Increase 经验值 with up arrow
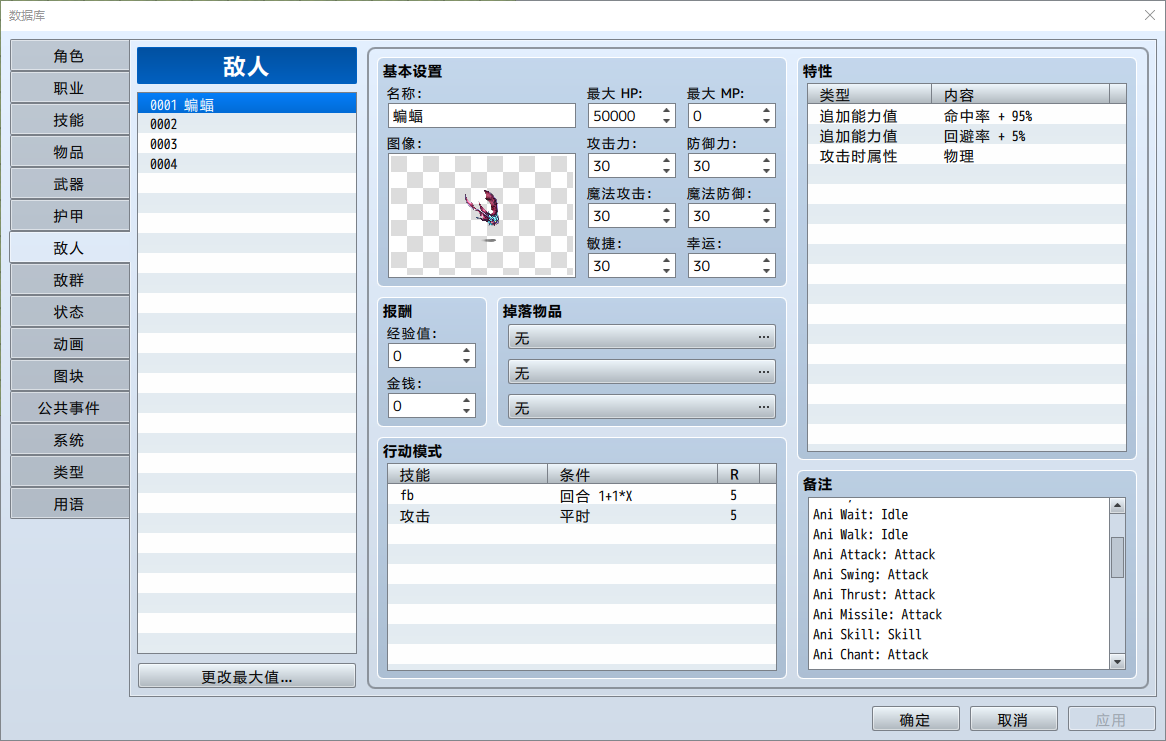The height and width of the screenshot is (741, 1166). pos(466,350)
